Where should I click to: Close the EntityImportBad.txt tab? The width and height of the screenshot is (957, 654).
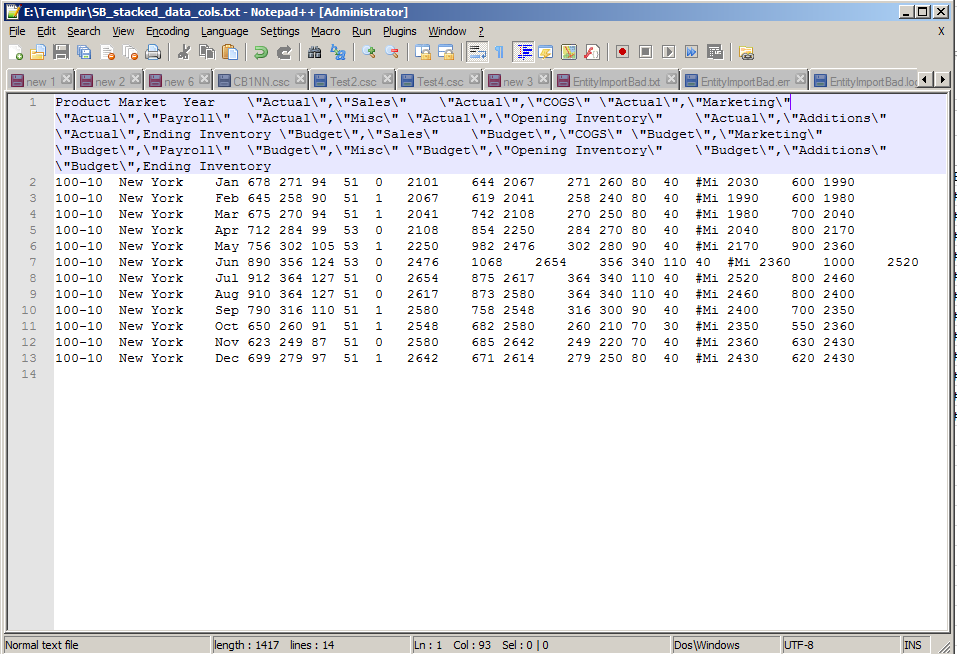[671, 79]
